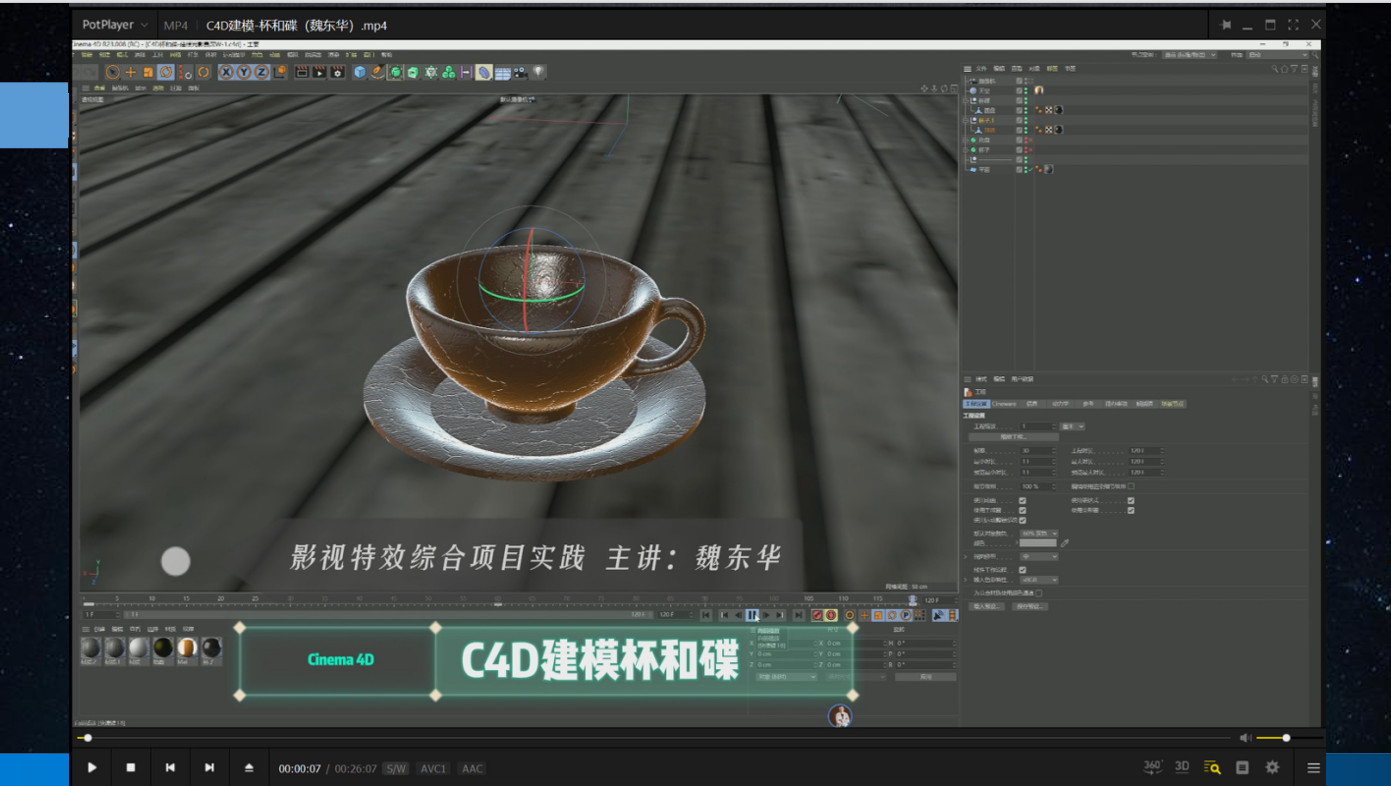Screen dimensions: 1391x786
Task: Open the PotPlayer main menu dropdown
Action: (x=115, y=25)
